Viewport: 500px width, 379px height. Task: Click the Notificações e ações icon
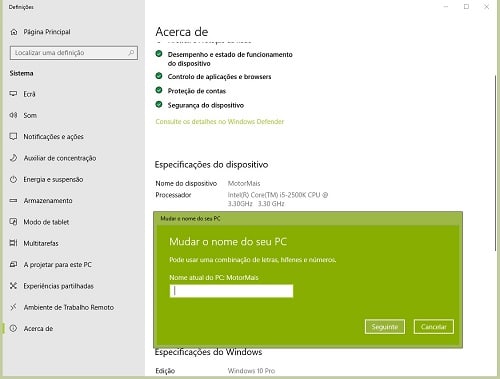point(13,136)
